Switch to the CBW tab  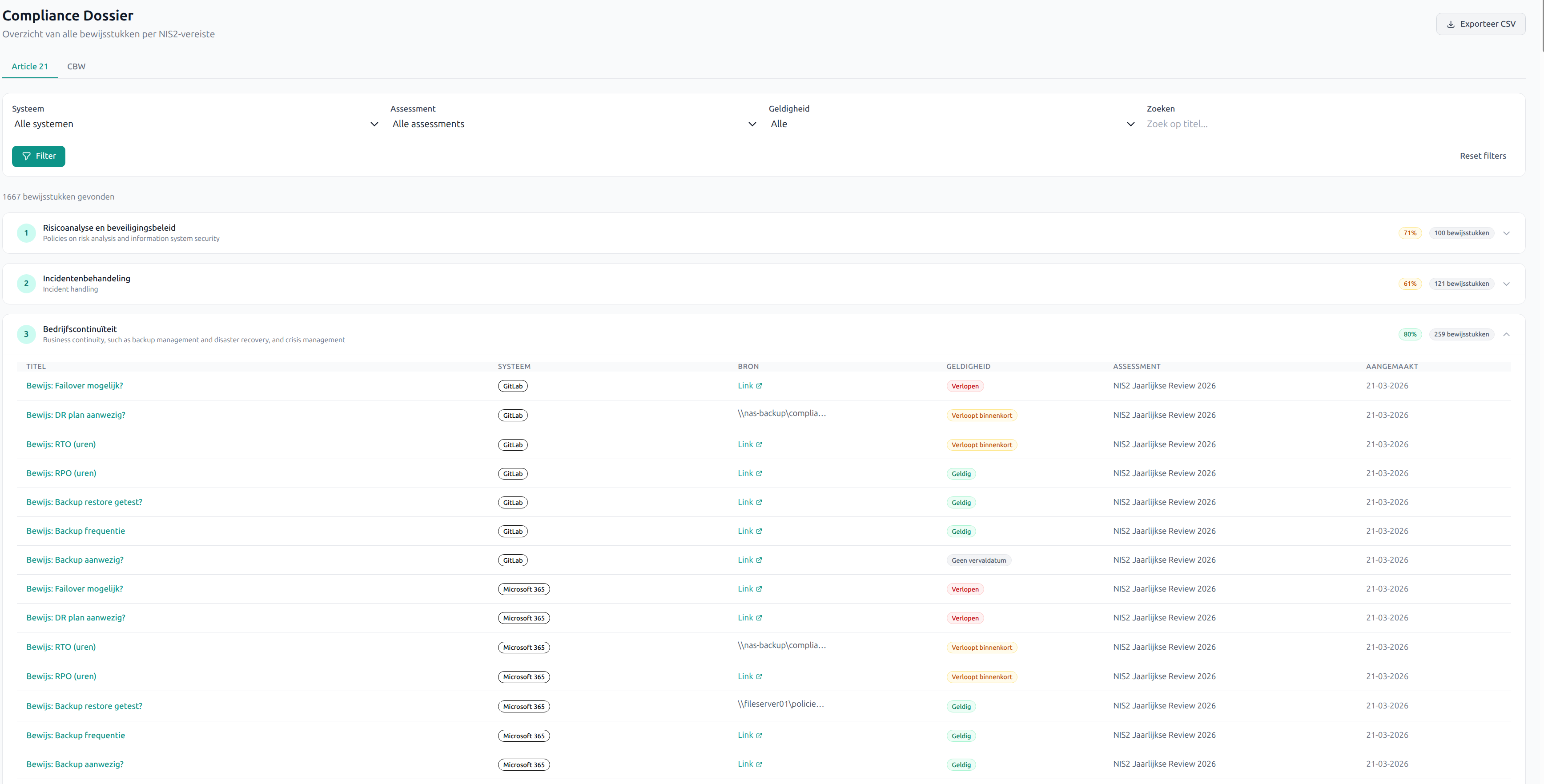point(76,67)
